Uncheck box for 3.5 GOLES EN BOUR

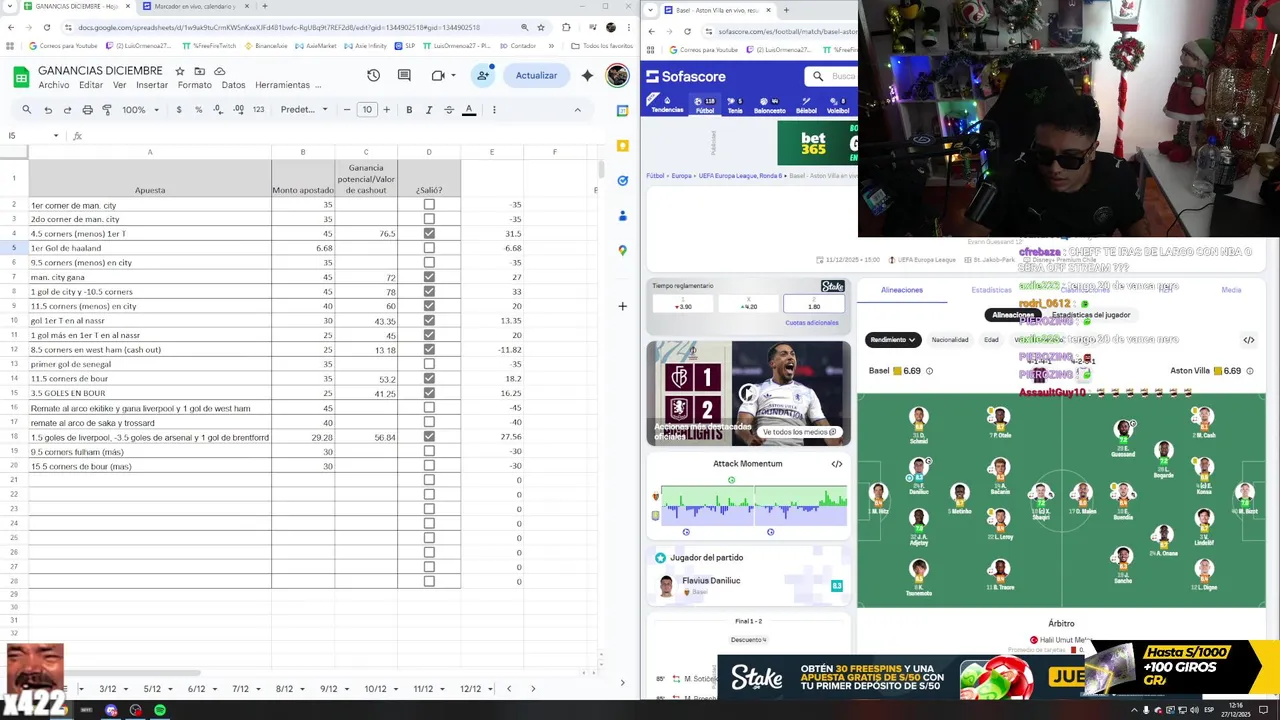click(429, 393)
